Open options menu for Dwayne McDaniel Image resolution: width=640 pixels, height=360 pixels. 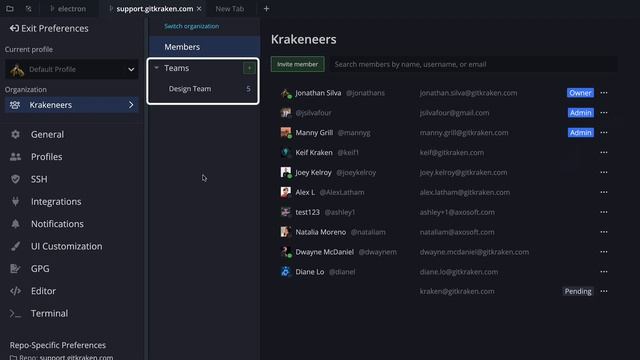click(x=604, y=251)
